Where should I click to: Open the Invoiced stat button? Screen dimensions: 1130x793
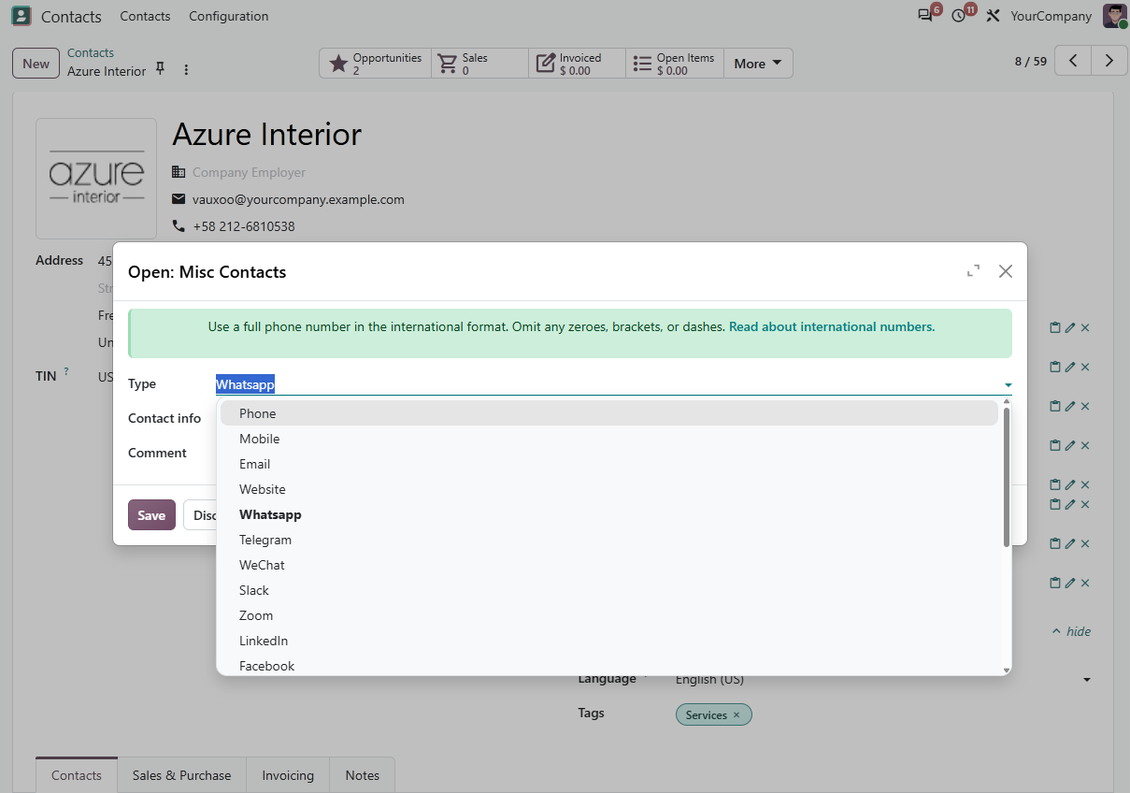click(577, 63)
